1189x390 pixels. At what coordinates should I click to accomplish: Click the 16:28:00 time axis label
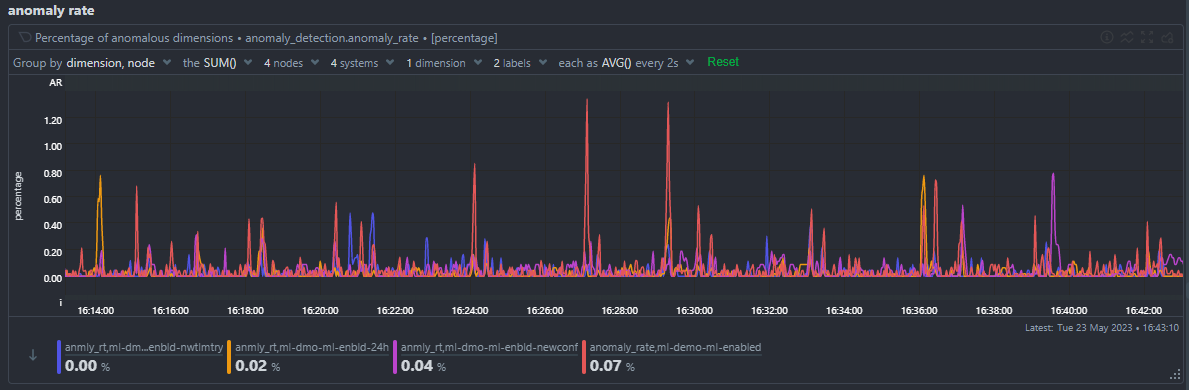coord(620,311)
